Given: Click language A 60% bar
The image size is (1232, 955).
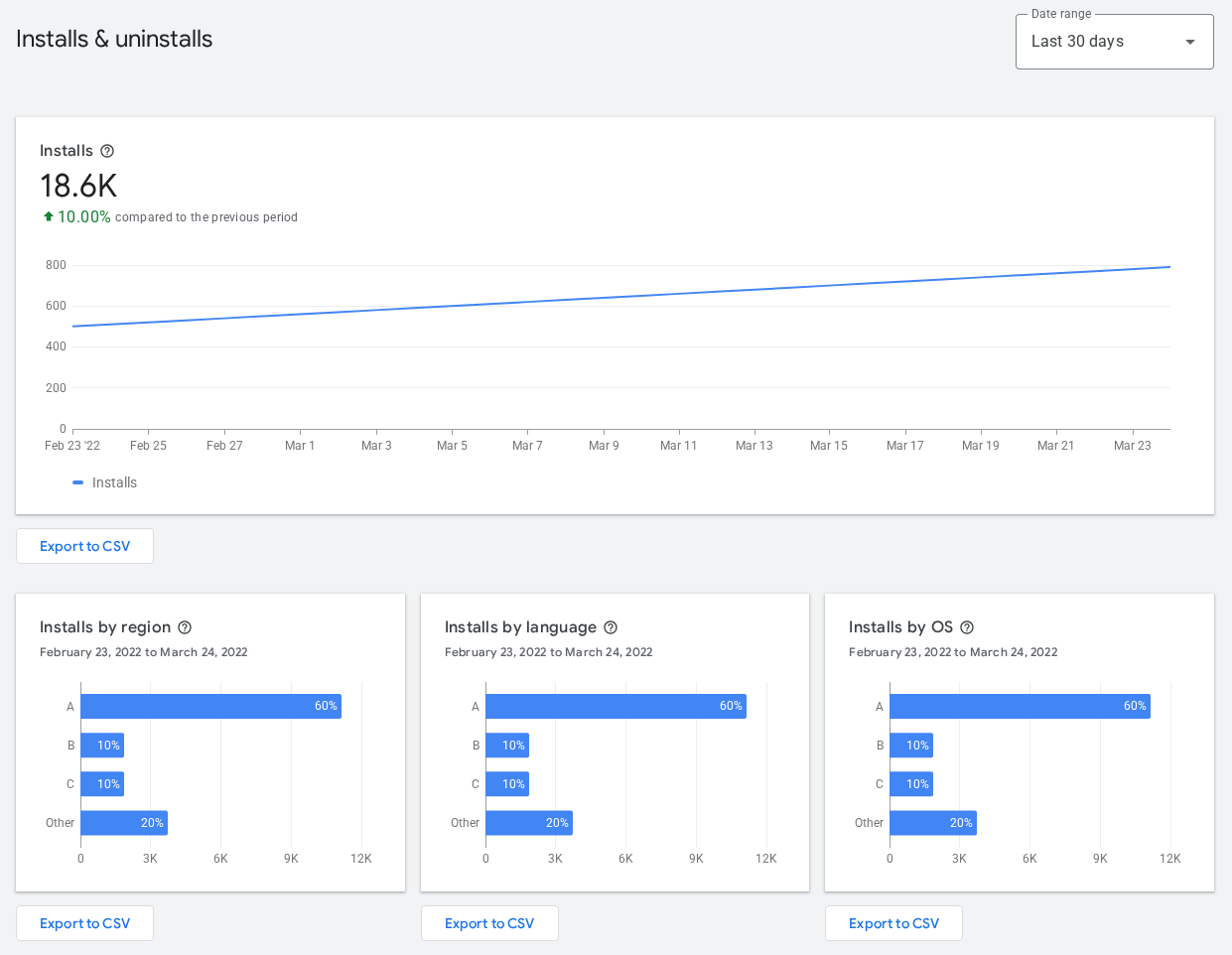Looking at the screenshot, I should [616, 706].
